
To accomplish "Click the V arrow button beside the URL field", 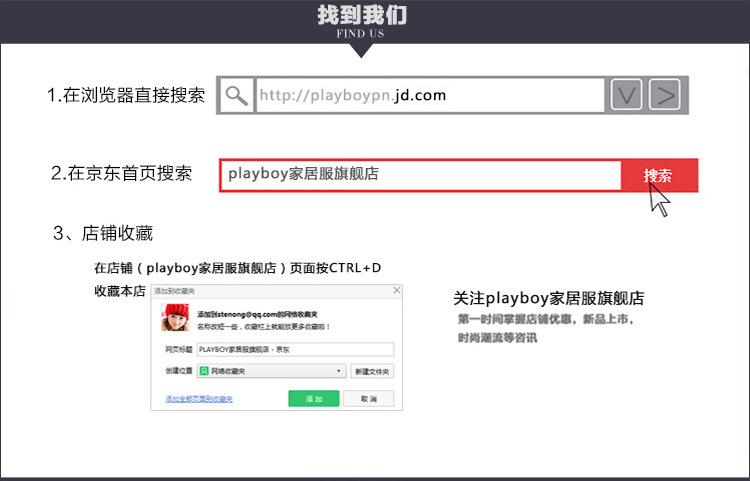I will (x=626, y=95).
